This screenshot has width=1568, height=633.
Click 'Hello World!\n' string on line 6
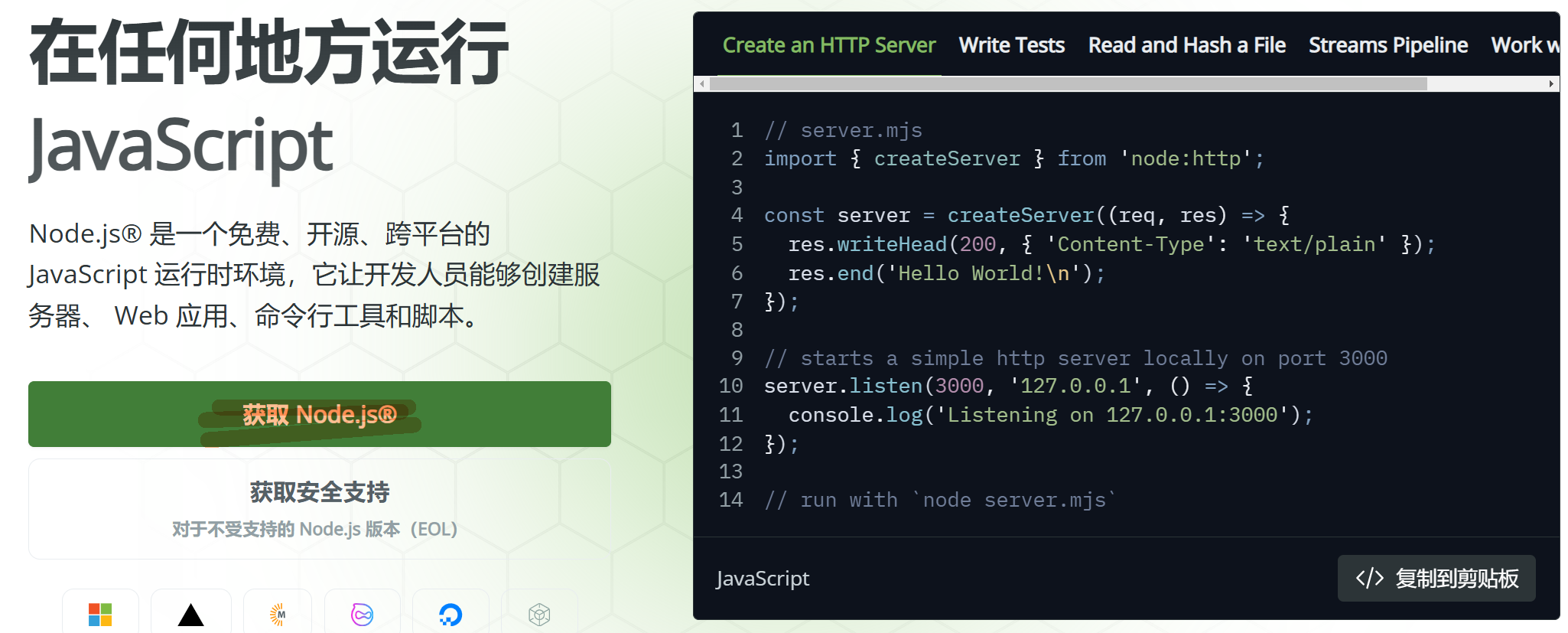[984, 274]
